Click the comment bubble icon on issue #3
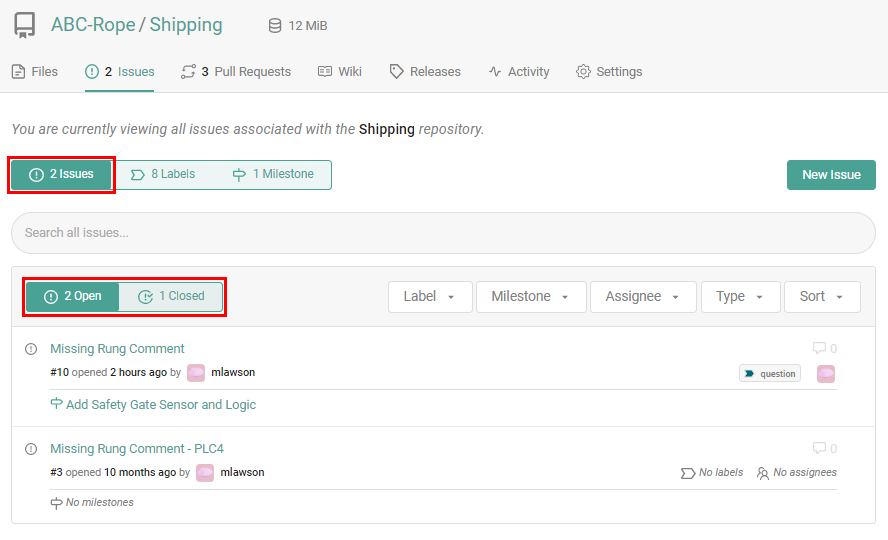Screen dimensions: 888x540 click(x=819, y=449)
